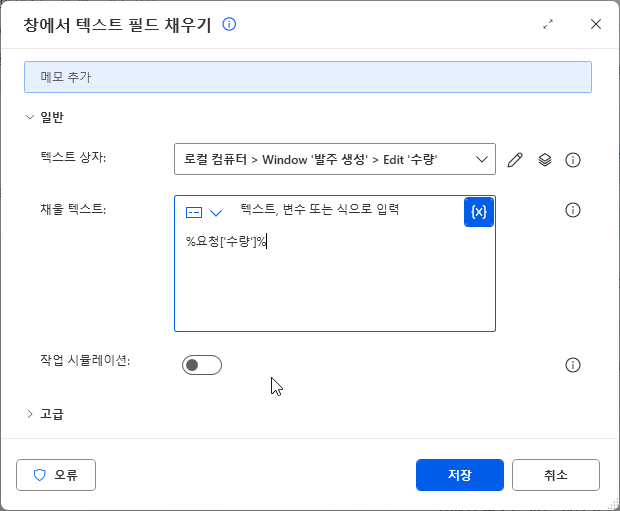
Task: Click the 작업 시뮬레이션 label
Action: tap(85, 360)
